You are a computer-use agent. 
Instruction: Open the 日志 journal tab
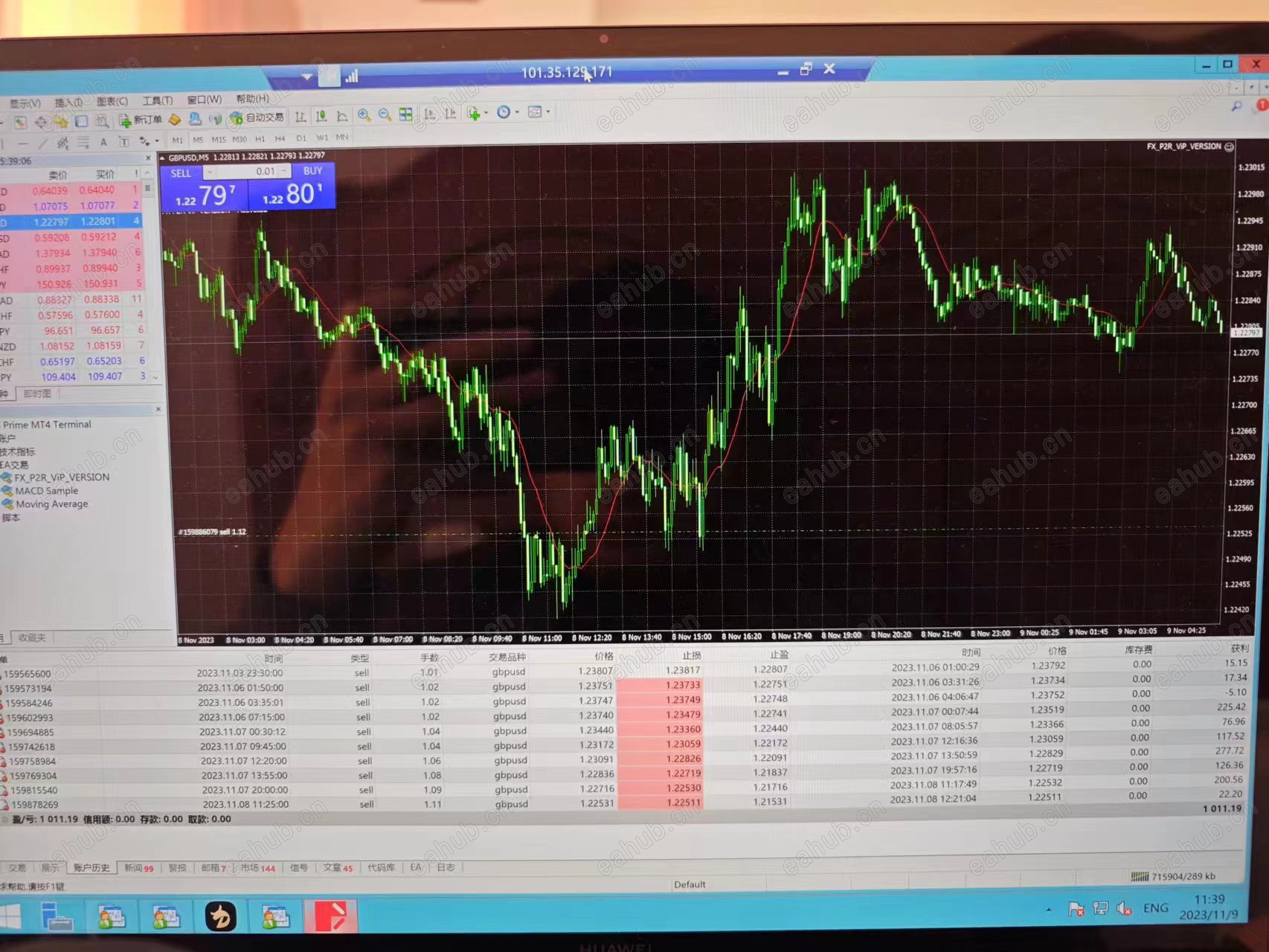(446, 867)
